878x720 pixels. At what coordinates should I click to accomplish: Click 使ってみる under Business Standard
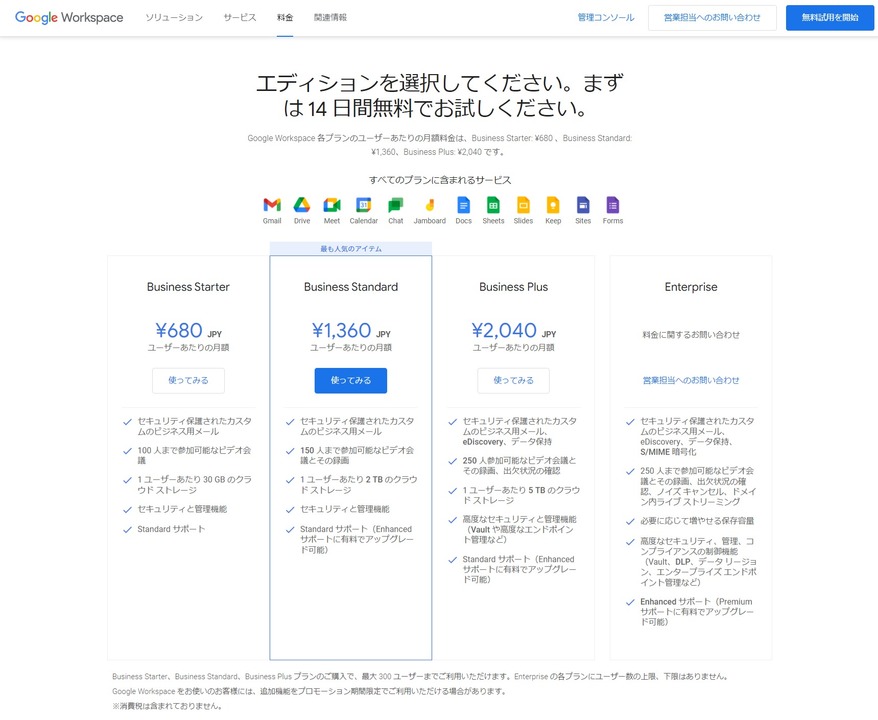click(x=351, y=380)
